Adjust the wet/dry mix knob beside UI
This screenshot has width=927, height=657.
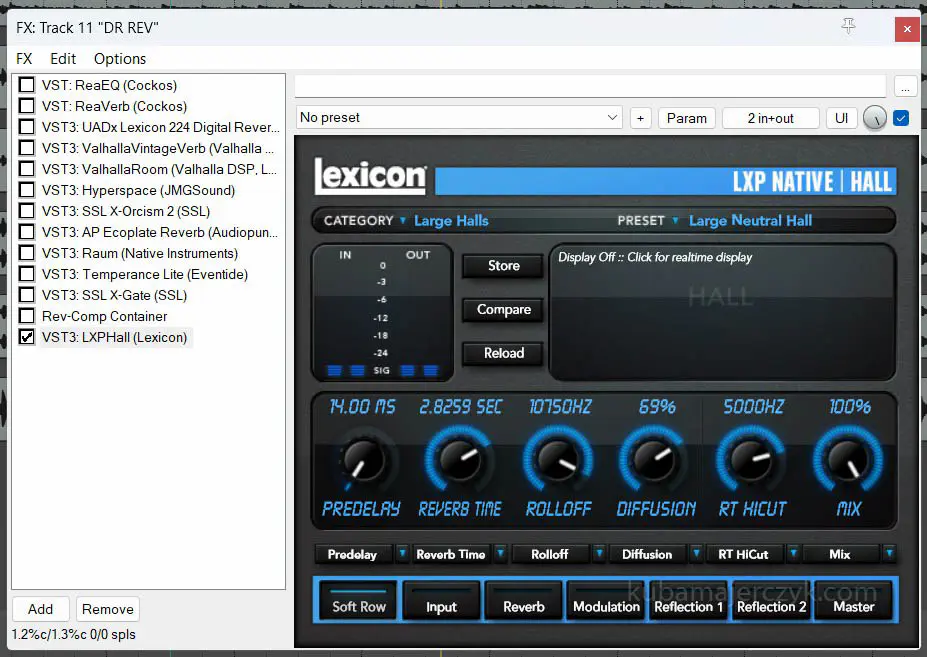pyautogui.click(x=874, y=118)
